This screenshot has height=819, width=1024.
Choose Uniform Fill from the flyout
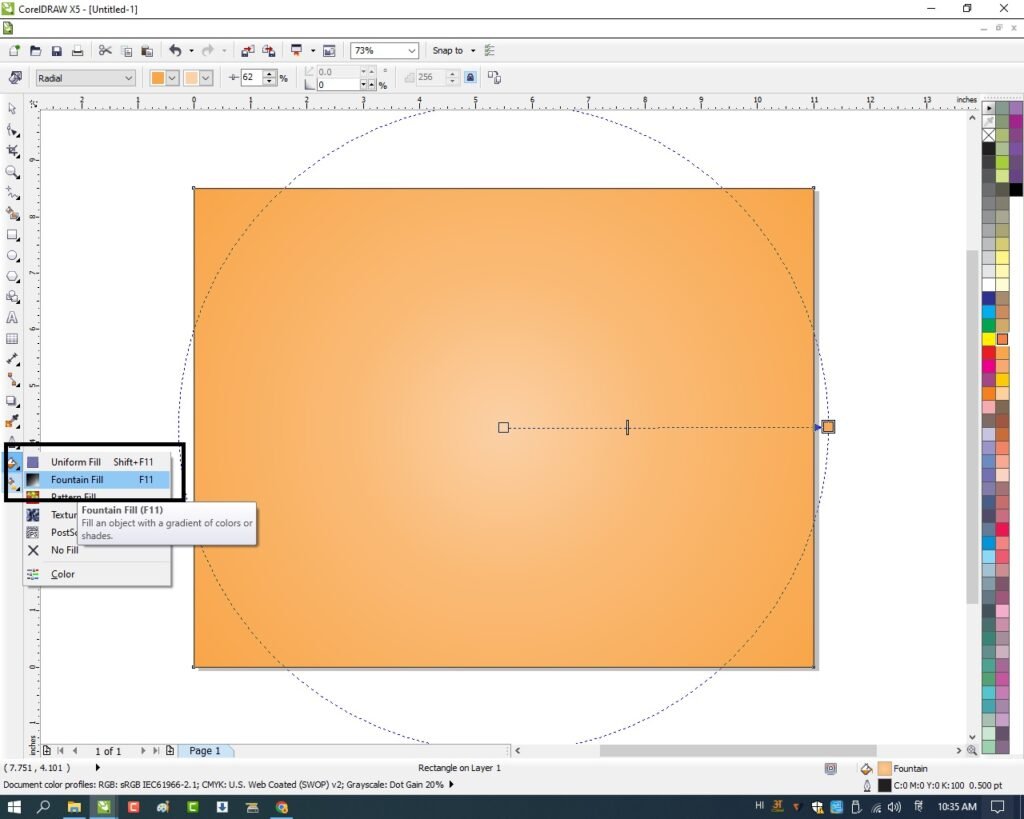(x=98, y=462)
